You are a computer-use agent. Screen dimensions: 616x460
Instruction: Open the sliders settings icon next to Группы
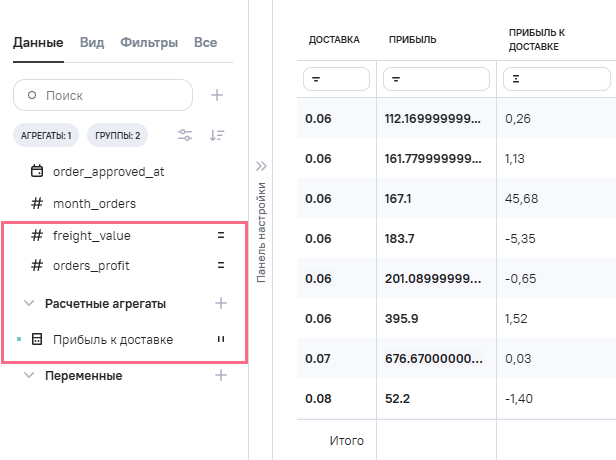coord(185,135)
